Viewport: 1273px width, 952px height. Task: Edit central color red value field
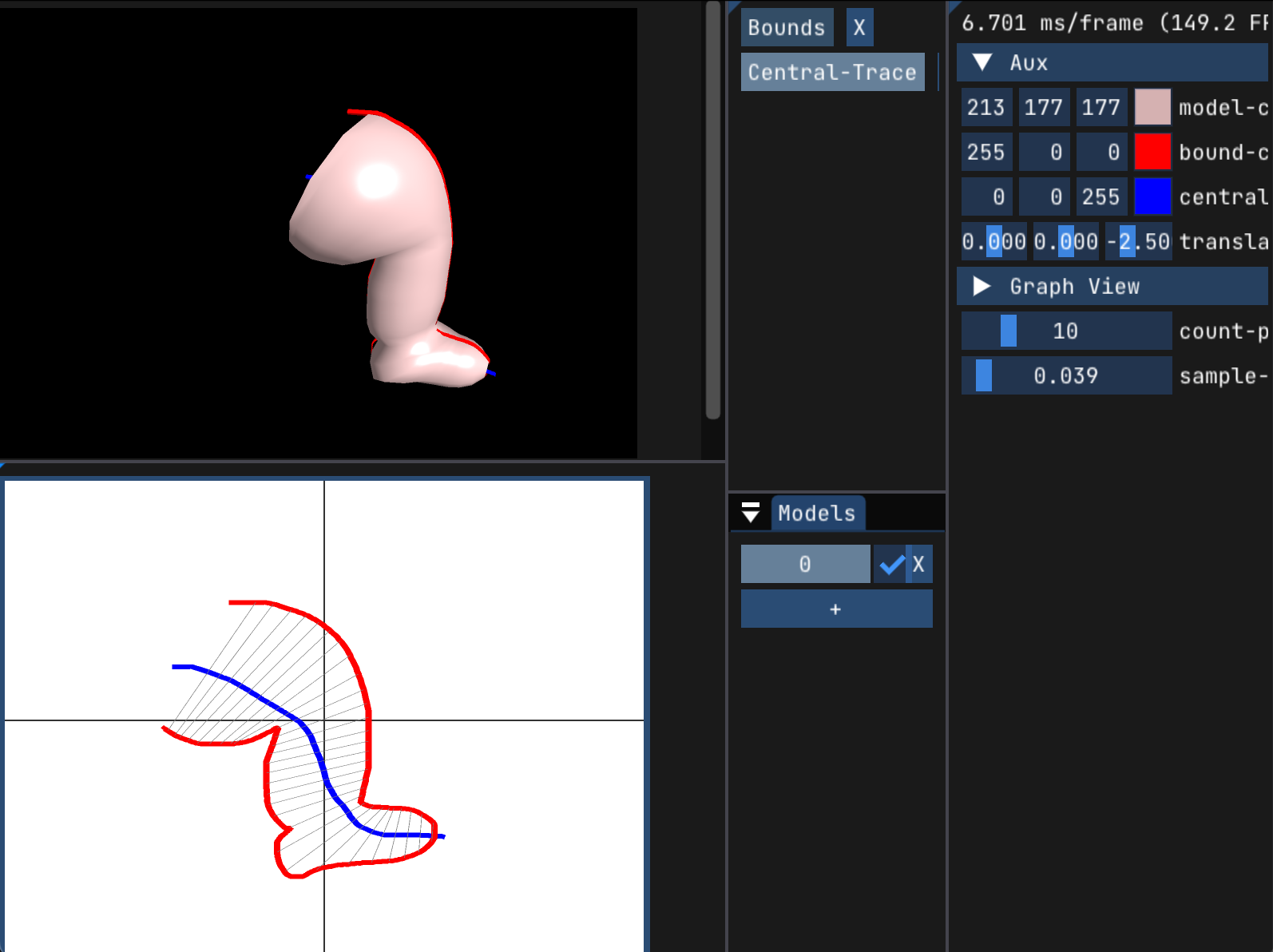pos(986,196)
